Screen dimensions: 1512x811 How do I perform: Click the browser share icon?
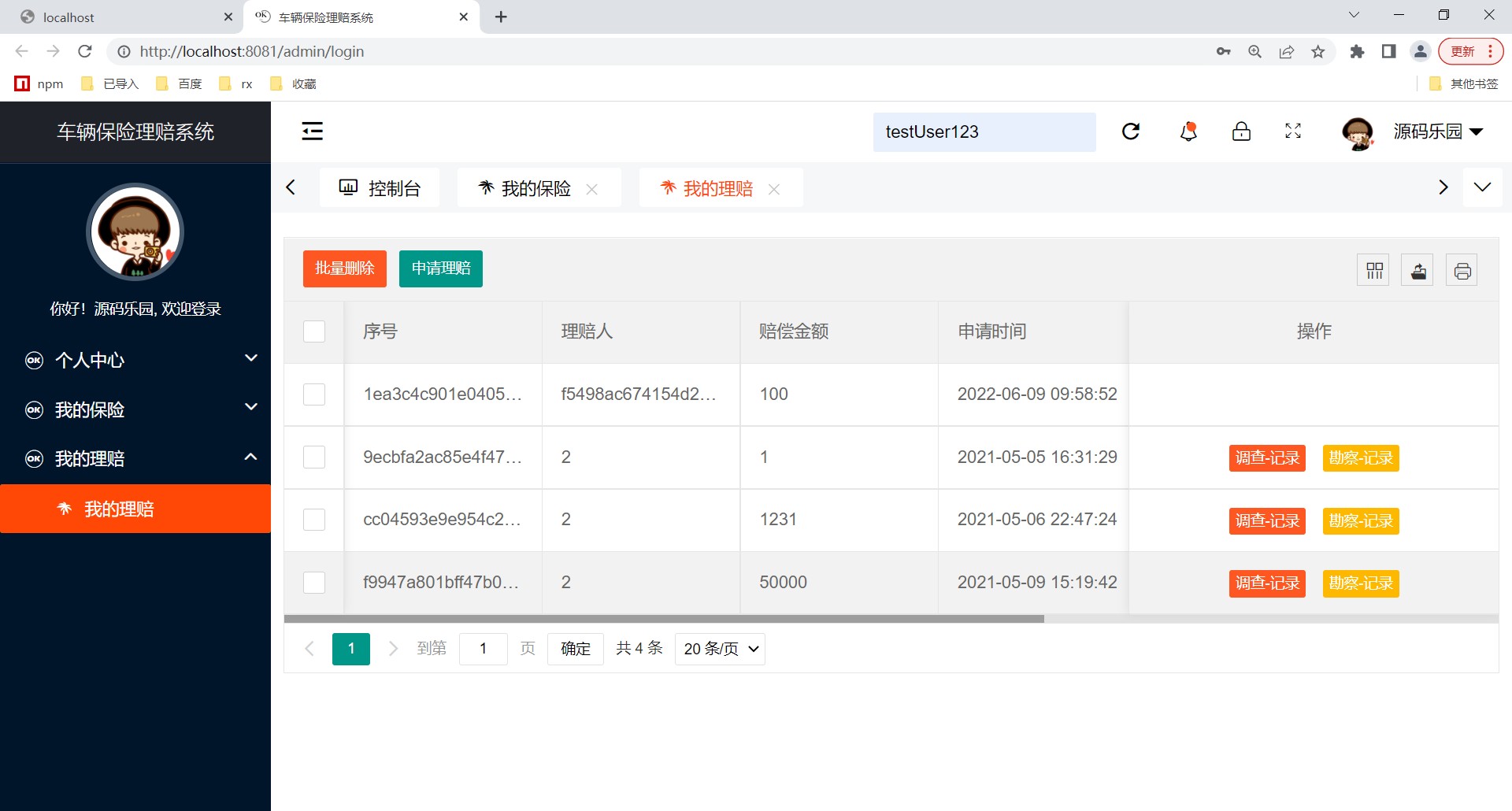[x=1287, y=51]
